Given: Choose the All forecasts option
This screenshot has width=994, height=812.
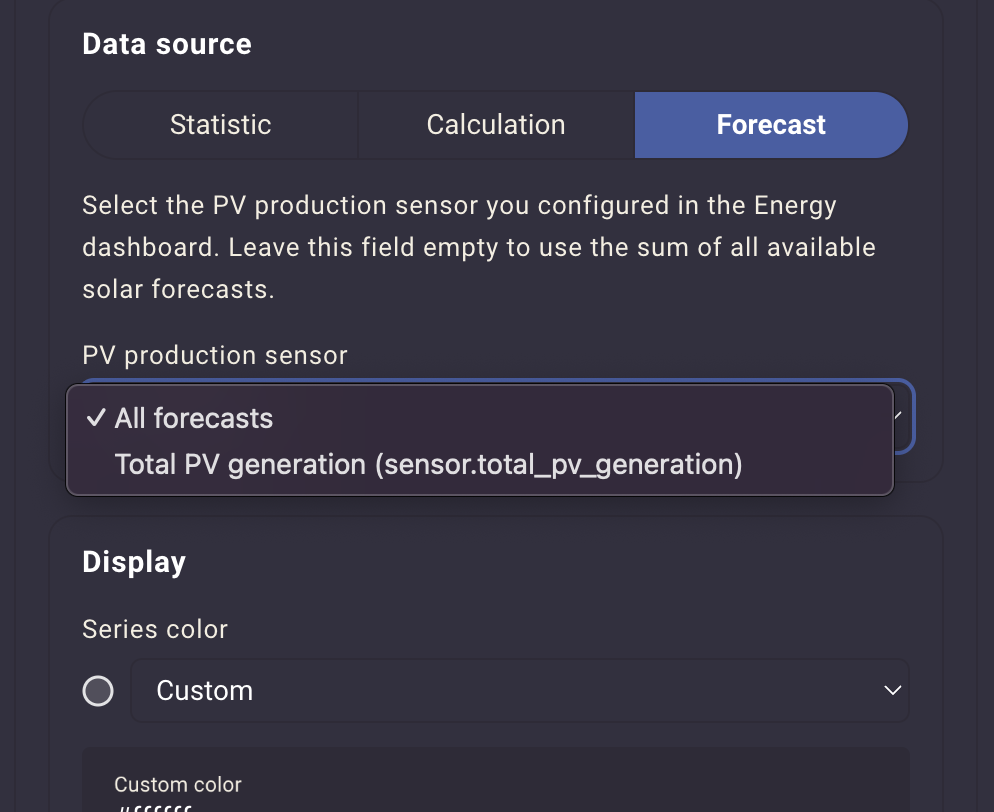Looking at the screenshot, I should (x=194, y=418).
